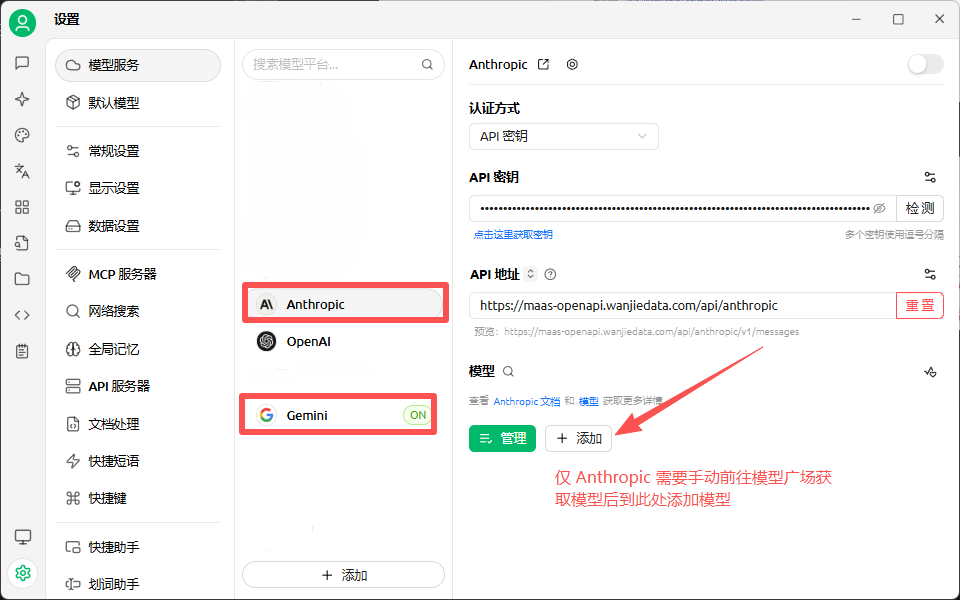960x600 pixels.
Task: Show the hidden API key with eye icon
Action: (x=880, y=209)
